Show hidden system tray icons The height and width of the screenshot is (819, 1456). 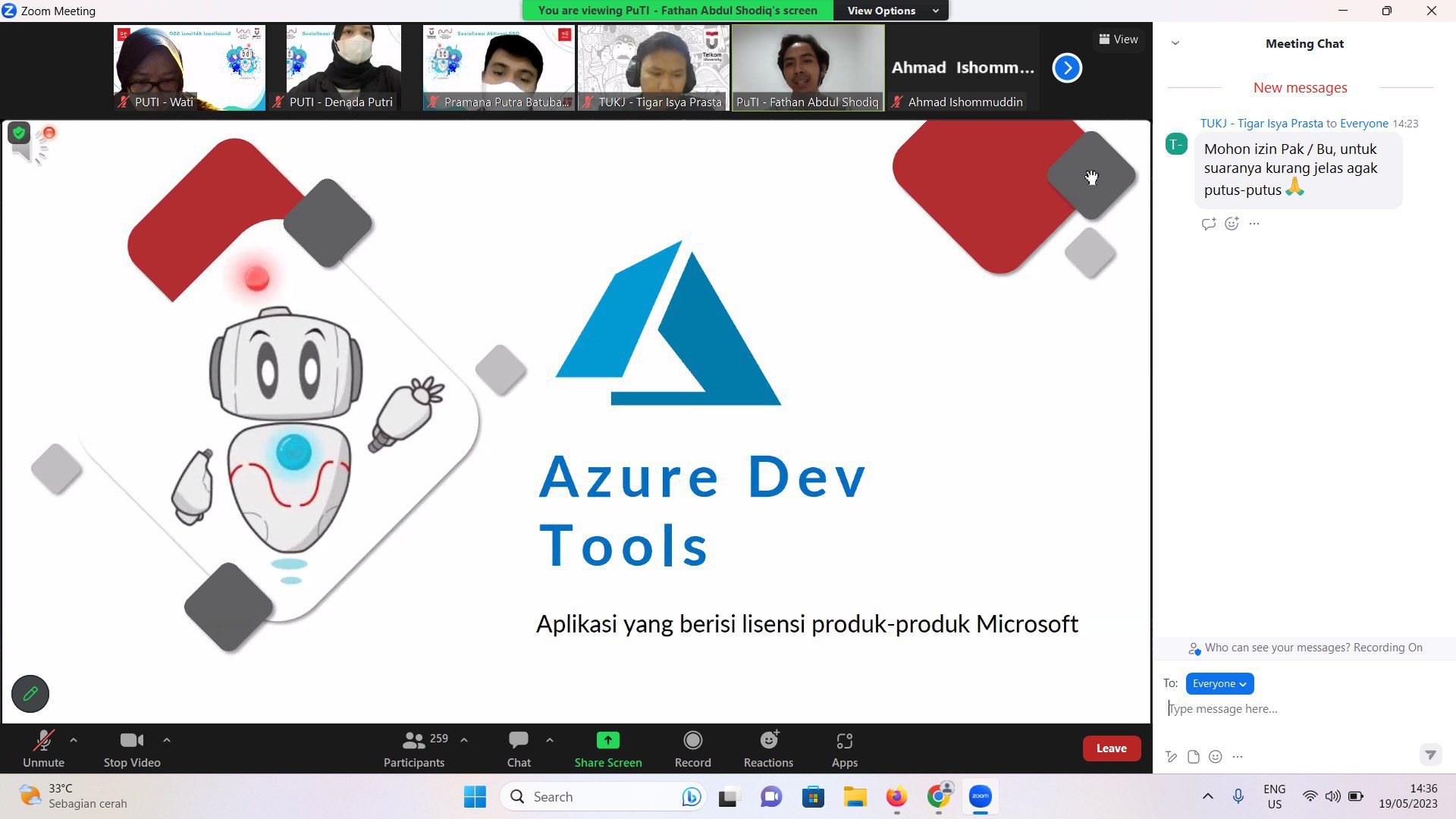[x=1208, y=796]
